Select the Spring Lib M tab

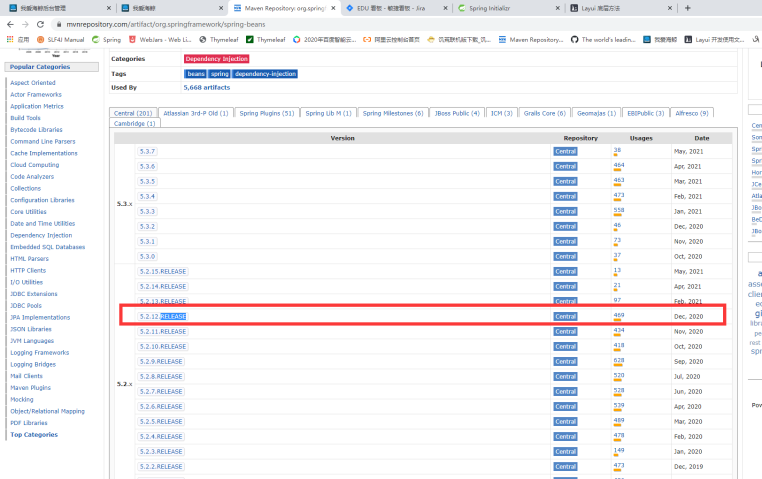click(x=329, y=113)
